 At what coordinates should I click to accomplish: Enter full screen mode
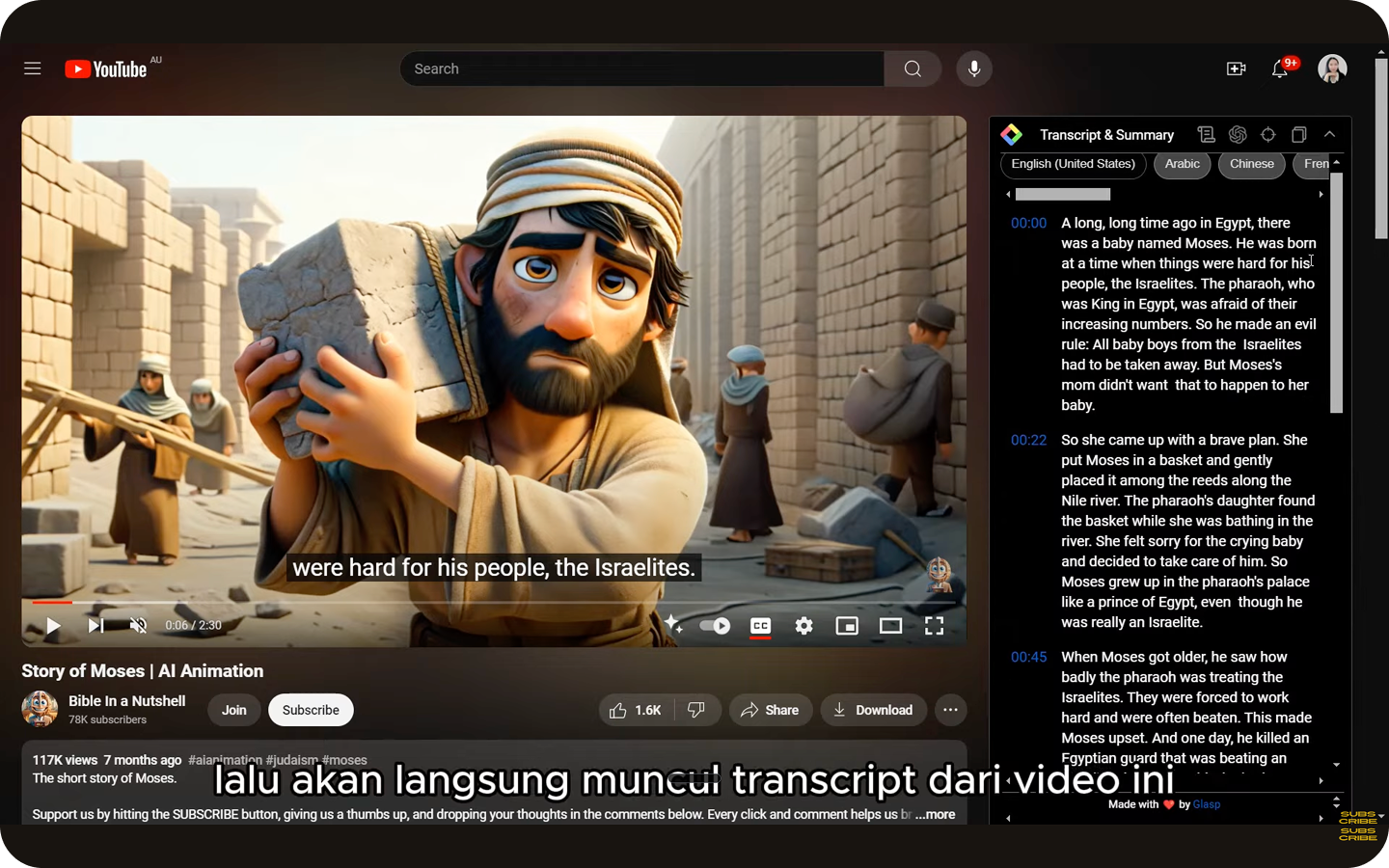[x=934, y=626]
